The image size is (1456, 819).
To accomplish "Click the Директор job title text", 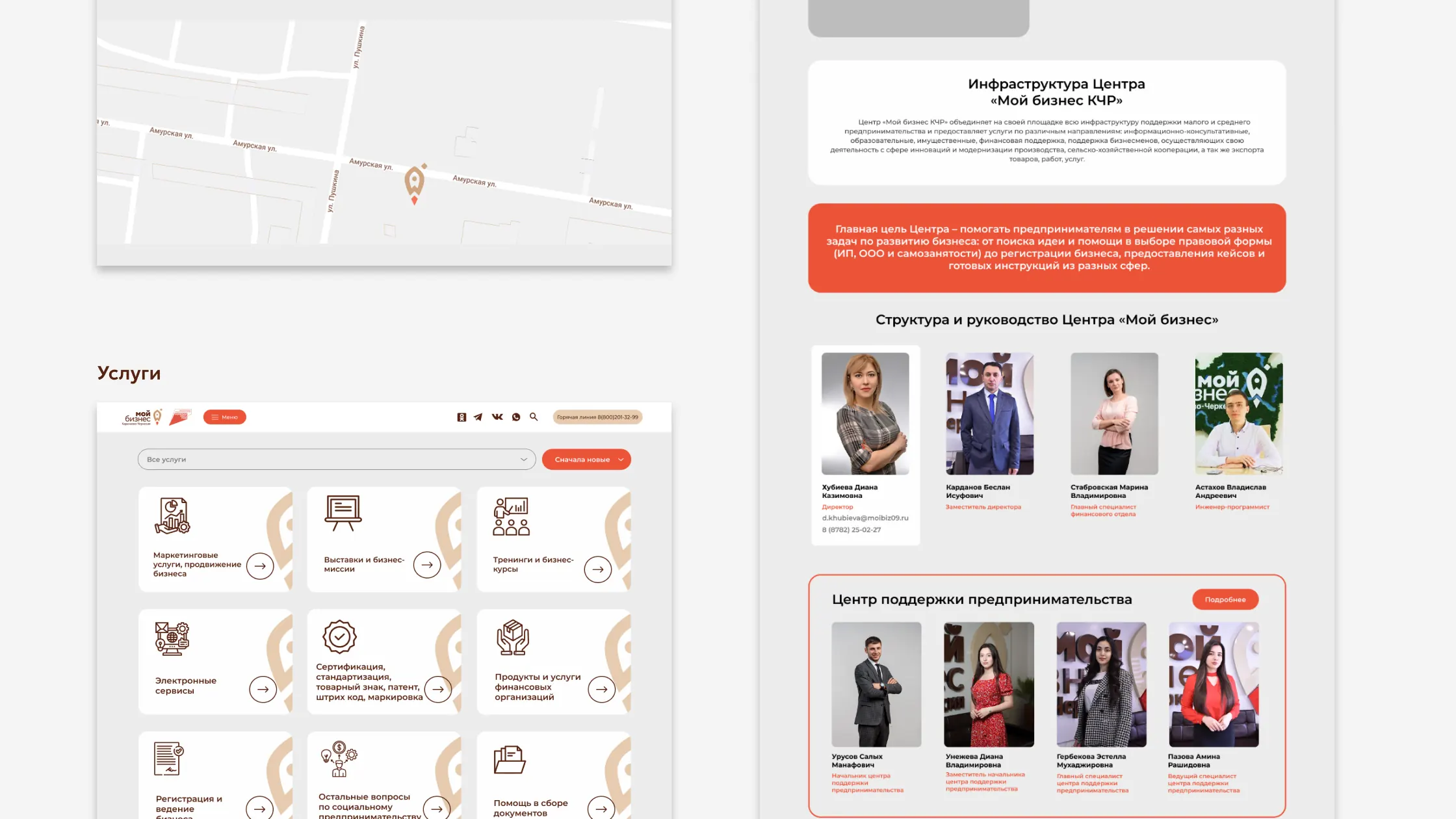I will click(x=837, y=507).
